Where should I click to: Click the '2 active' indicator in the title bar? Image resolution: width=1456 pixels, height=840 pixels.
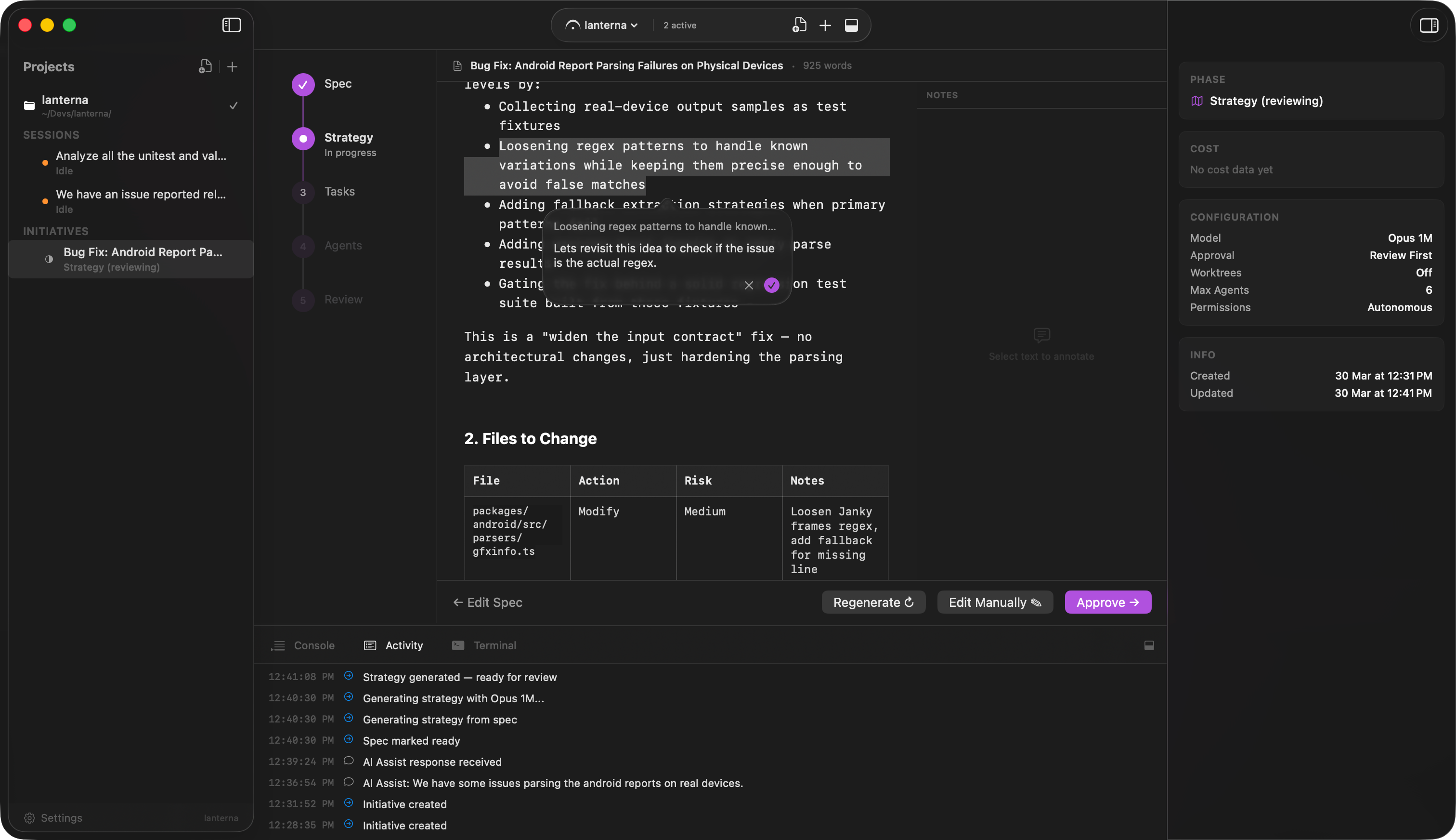pos(679,26)
